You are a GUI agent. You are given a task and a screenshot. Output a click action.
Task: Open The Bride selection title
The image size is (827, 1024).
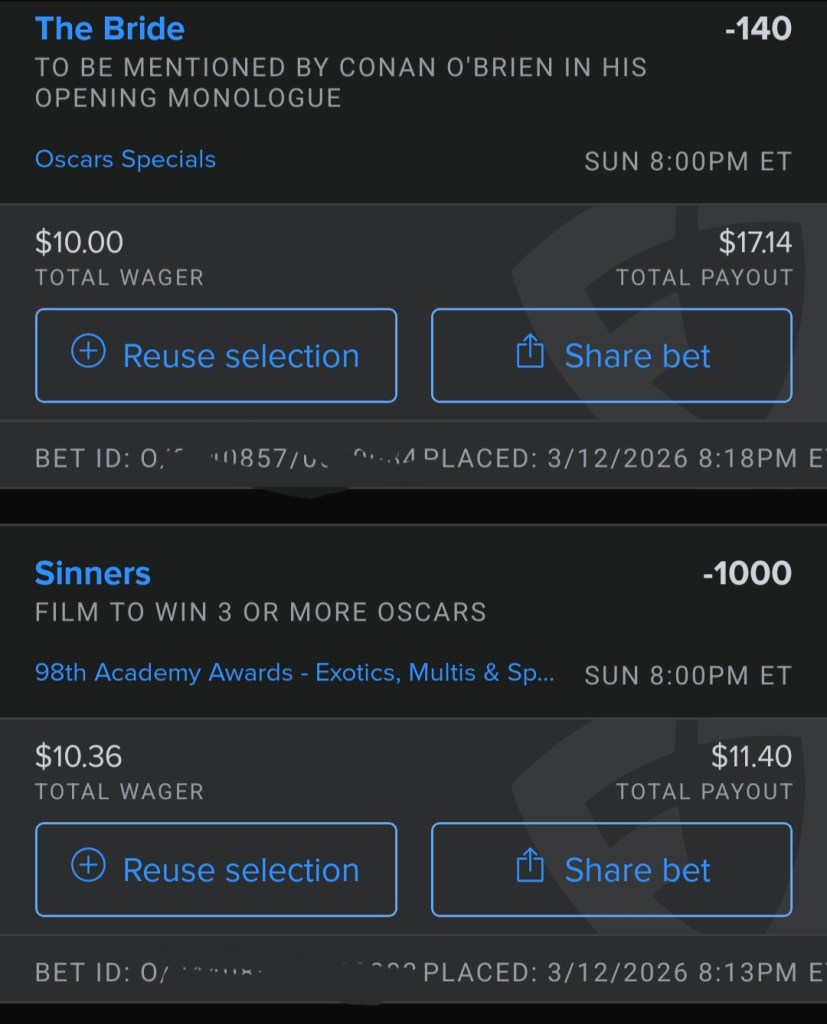109,28
